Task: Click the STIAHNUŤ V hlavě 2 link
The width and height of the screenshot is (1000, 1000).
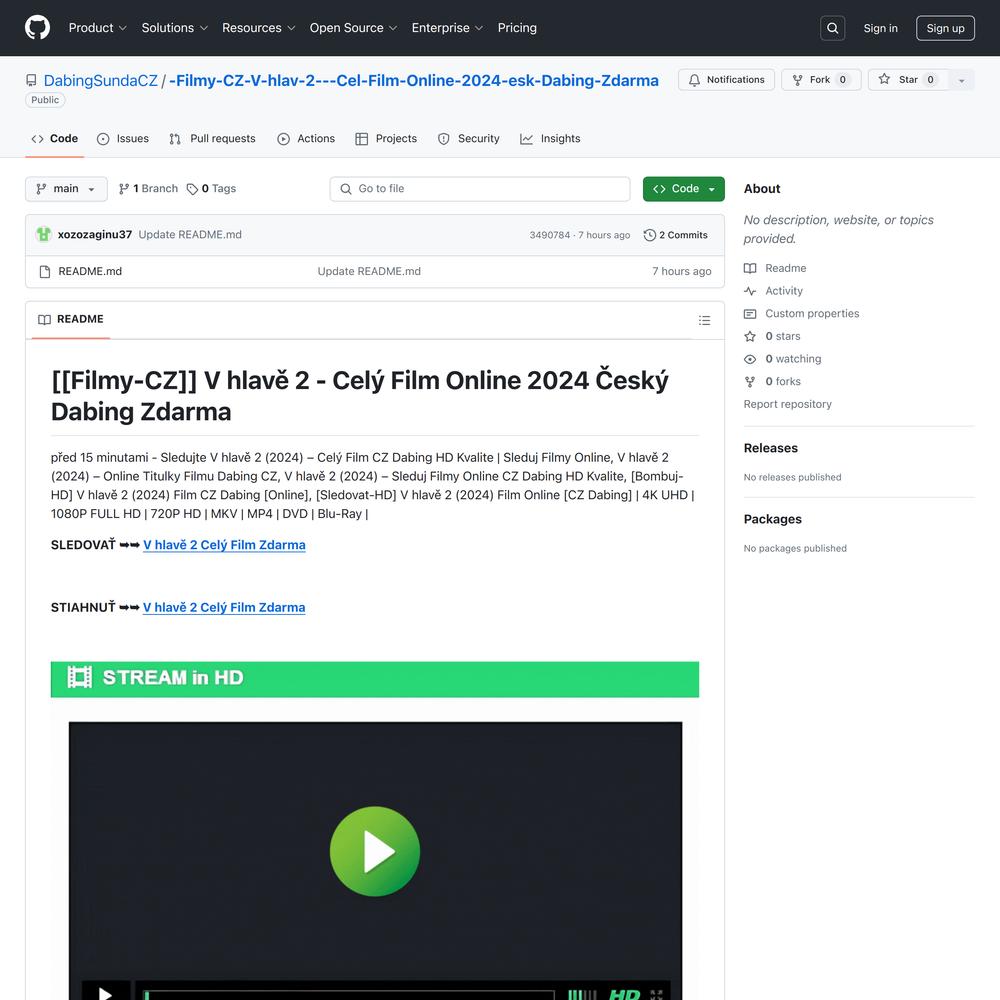Action: pyautogui.click(x=224, y=608)
